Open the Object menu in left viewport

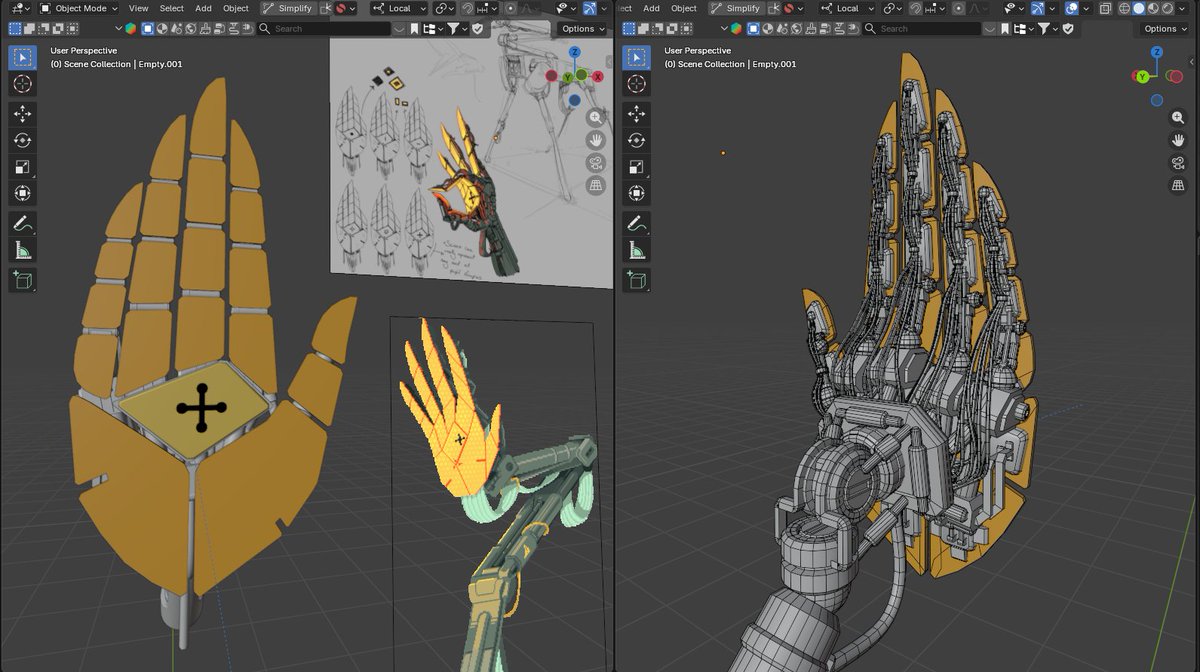(x=236, y=8)
